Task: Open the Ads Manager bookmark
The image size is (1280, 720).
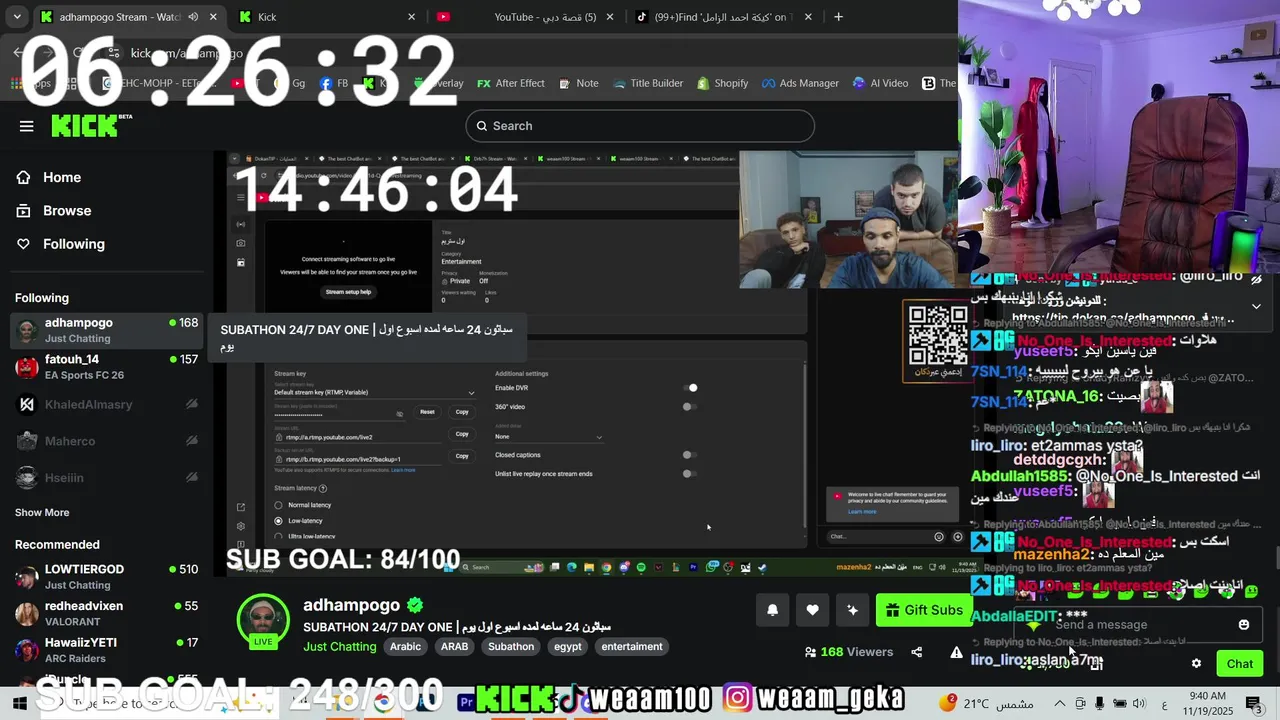Action: [x=800, y=83]
